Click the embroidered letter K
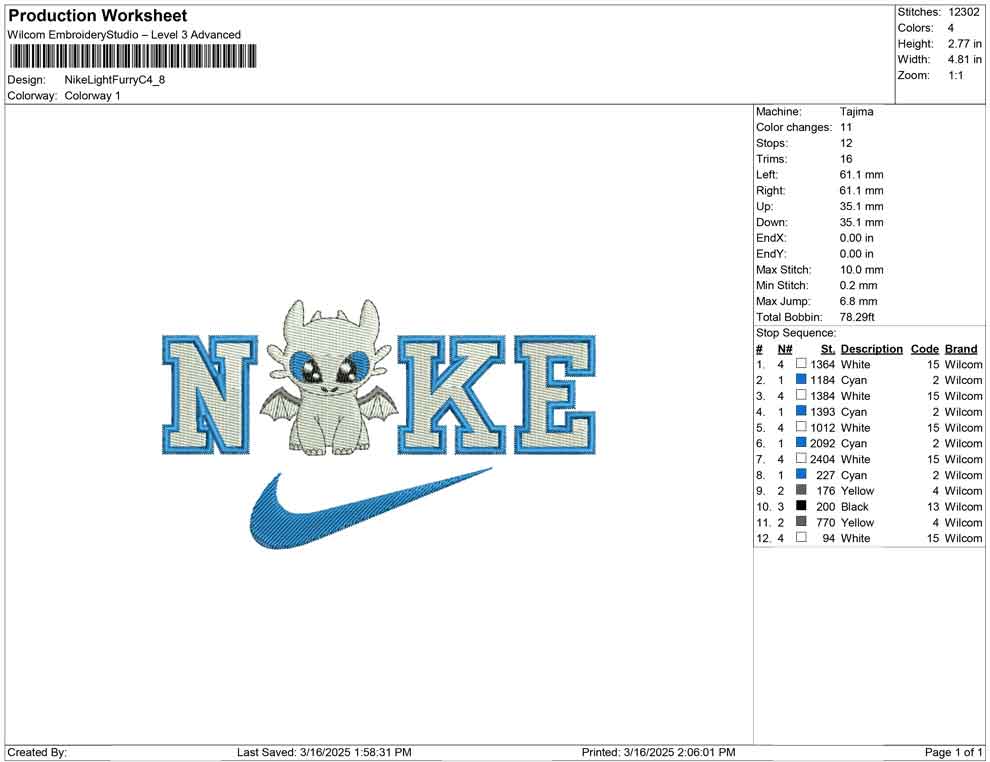The width and height of the screenshot is (990, 762). point(452,395)
